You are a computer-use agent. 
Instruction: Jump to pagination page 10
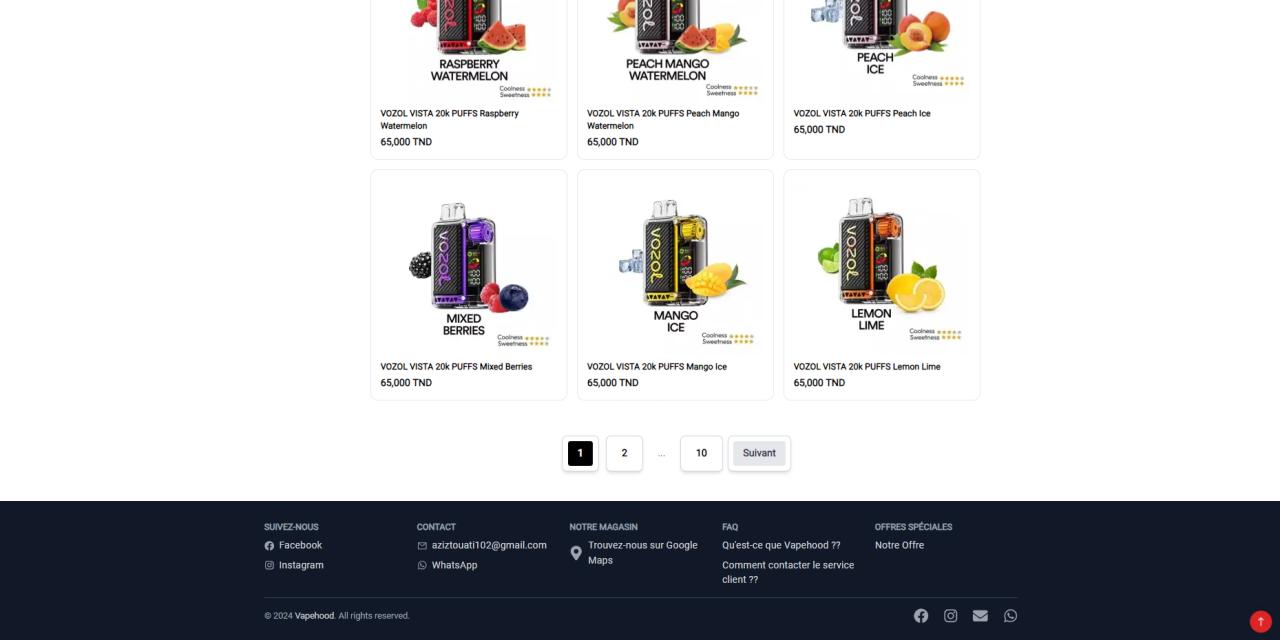tap(701, 453)
